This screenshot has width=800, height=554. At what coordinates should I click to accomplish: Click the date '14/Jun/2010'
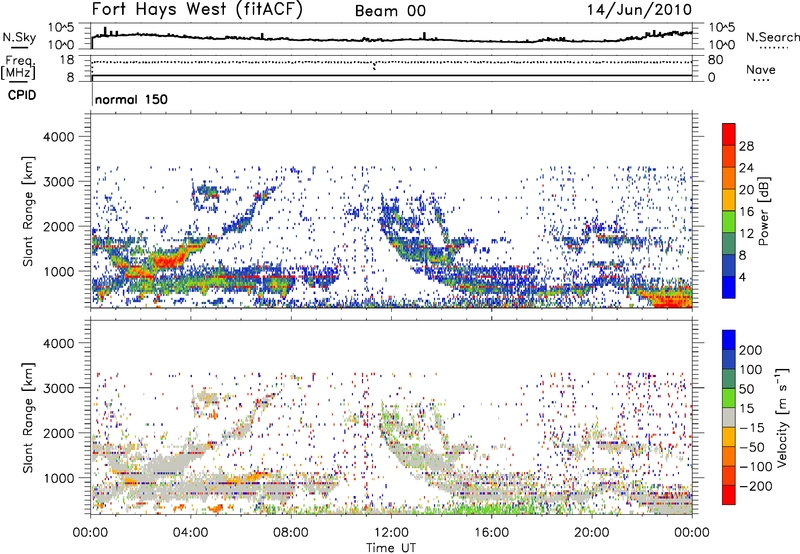[x=639, y=10]
